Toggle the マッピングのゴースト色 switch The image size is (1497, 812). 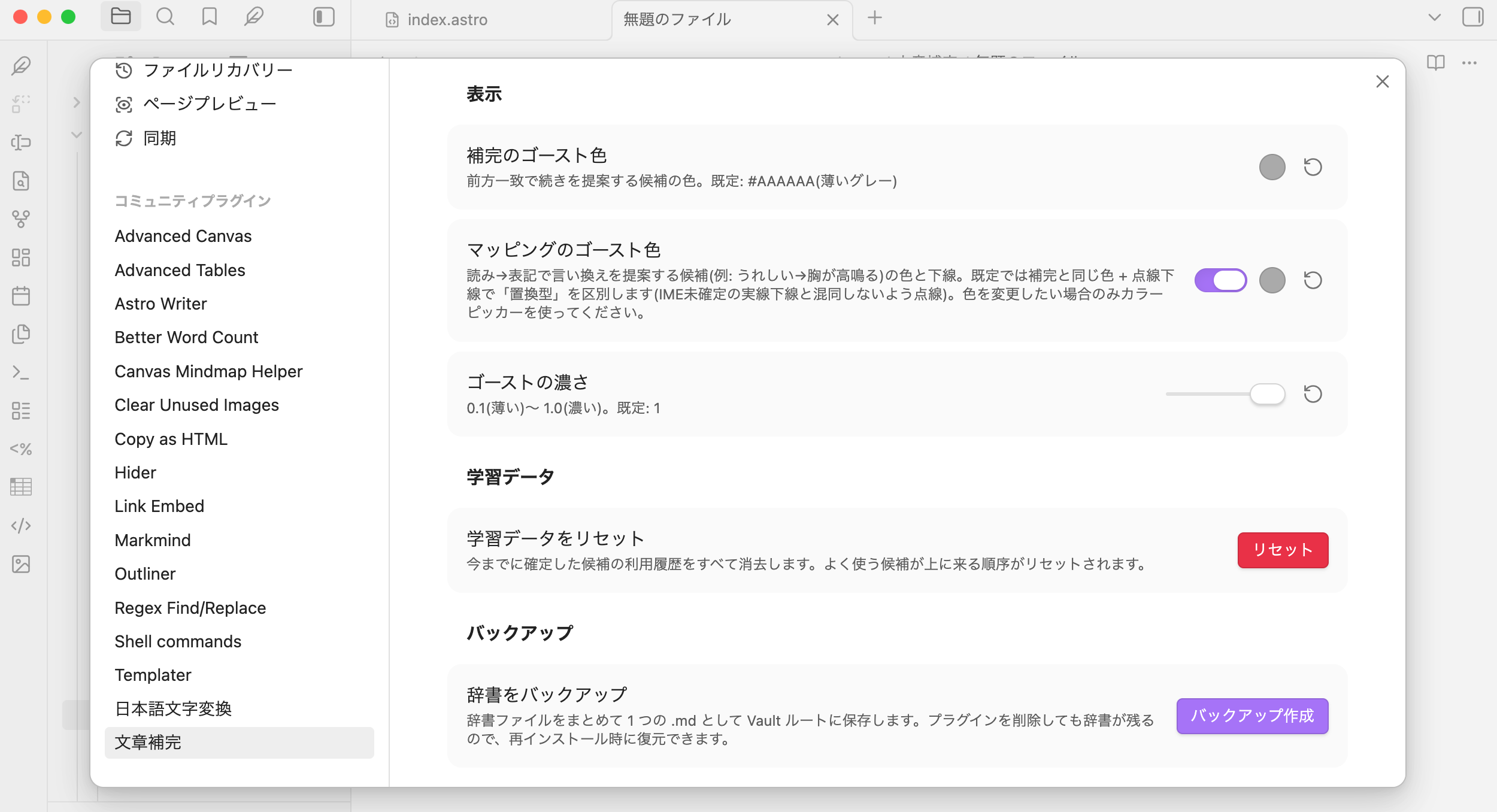tap(1220, 280)
